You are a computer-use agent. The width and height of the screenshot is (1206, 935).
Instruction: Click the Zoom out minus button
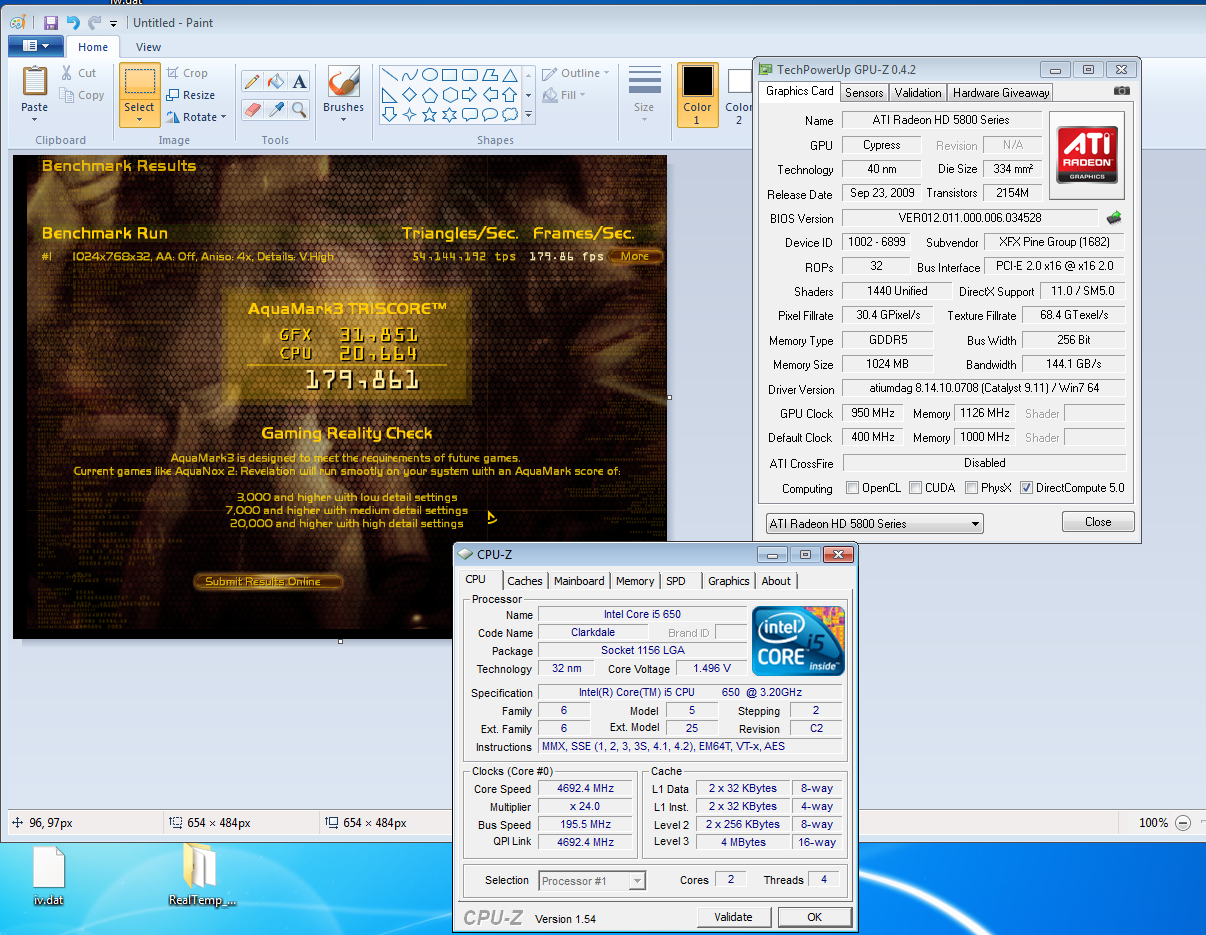[1183, 823]
